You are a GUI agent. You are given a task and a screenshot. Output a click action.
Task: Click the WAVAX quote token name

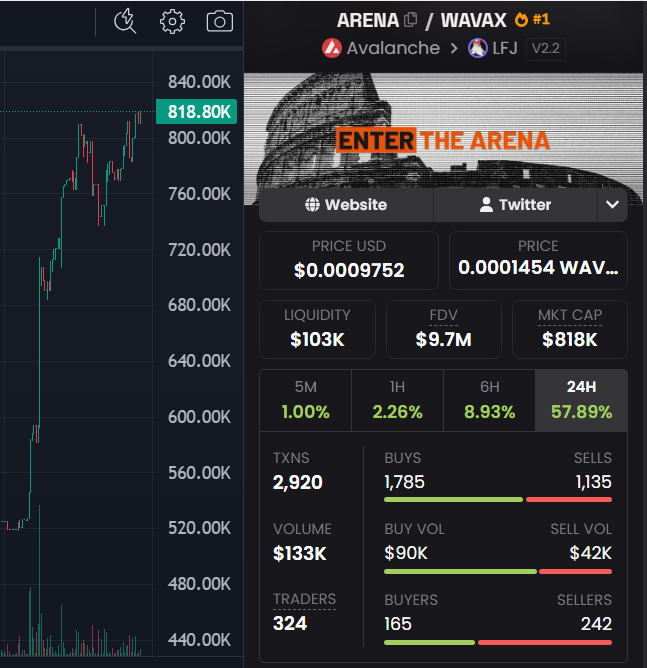click(474, 20)
